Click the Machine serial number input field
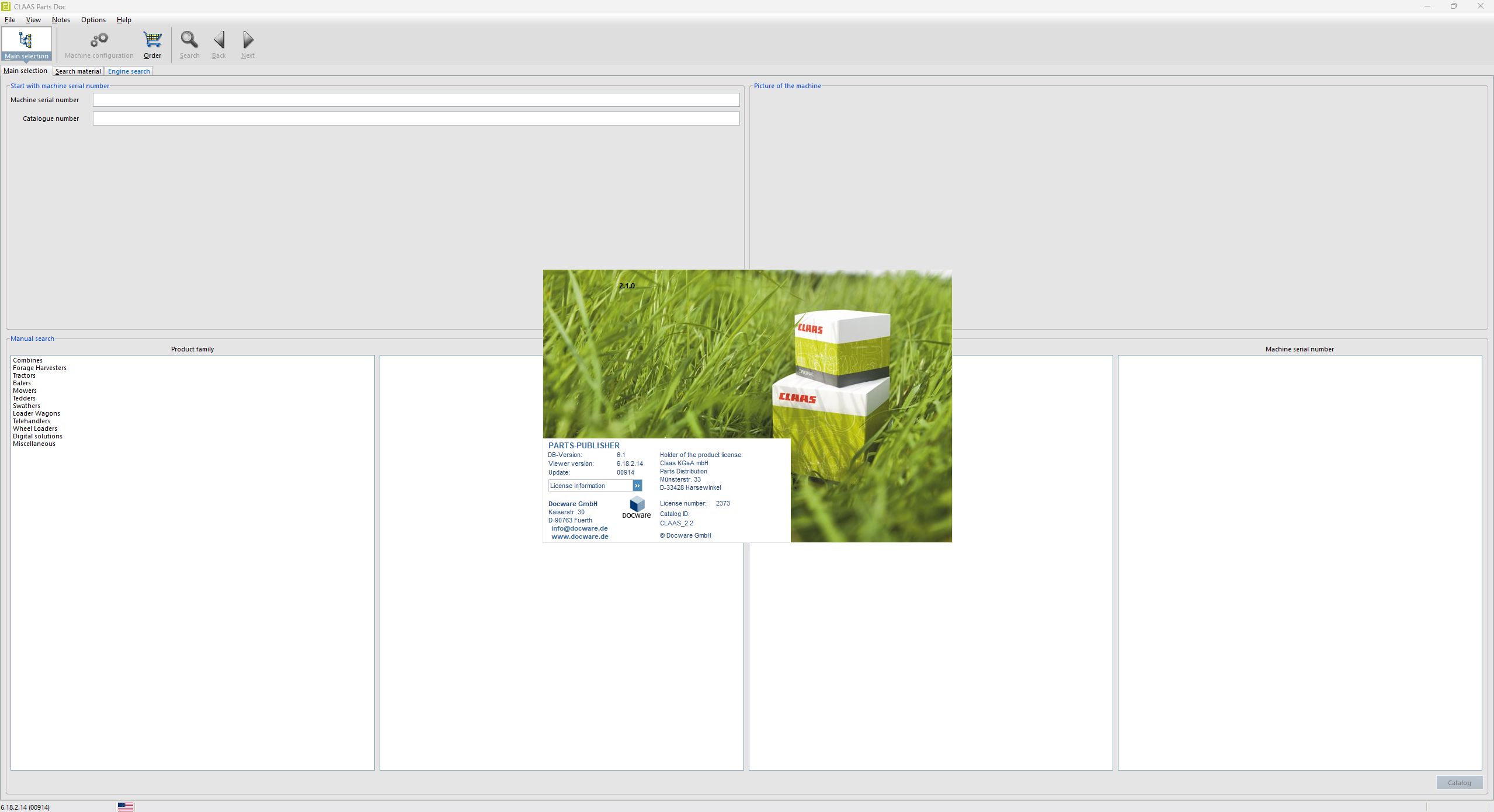The image size is (1494, 812). point(416,100)
